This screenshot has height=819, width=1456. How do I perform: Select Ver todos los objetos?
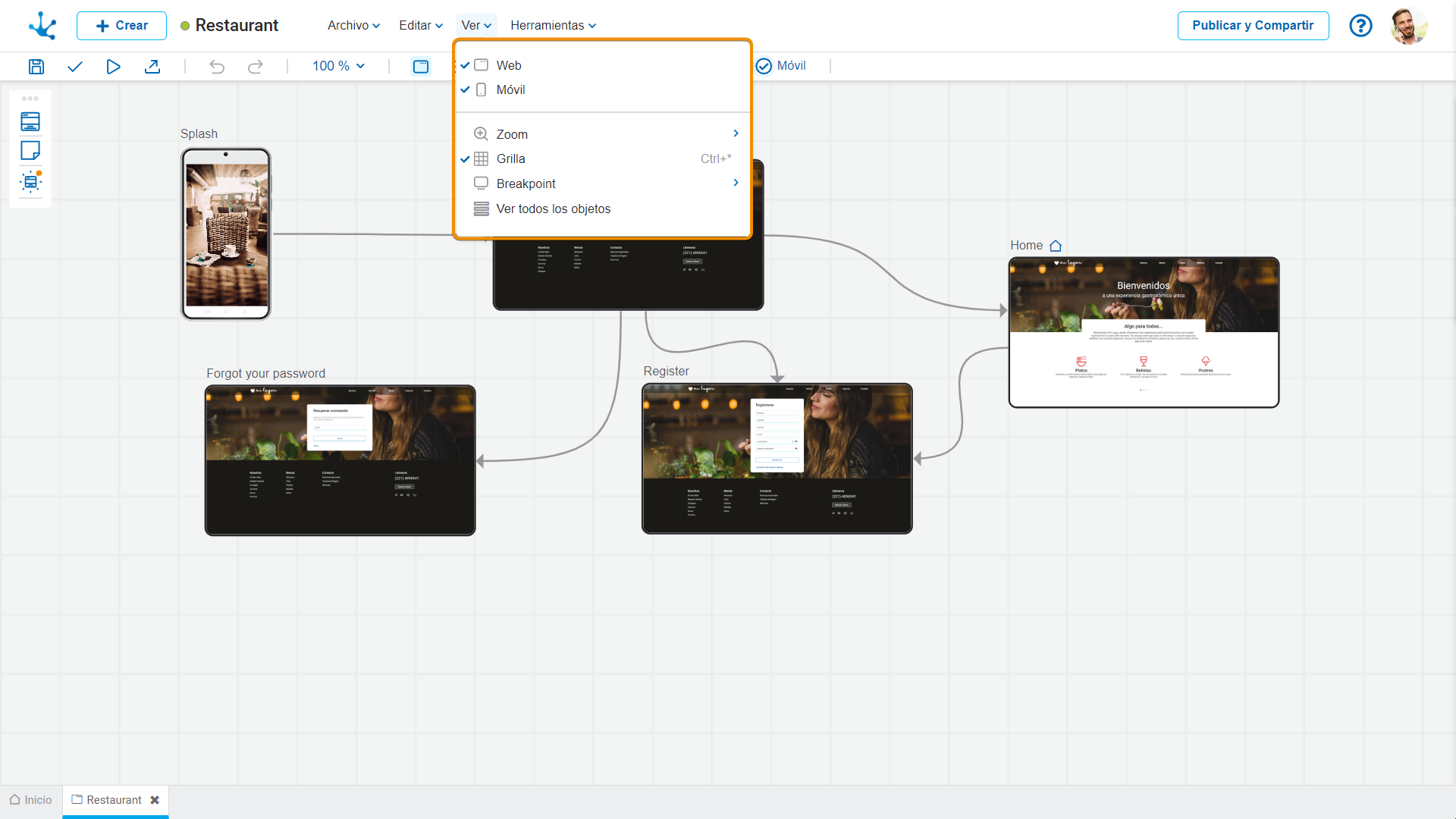[x=553, y=209]
